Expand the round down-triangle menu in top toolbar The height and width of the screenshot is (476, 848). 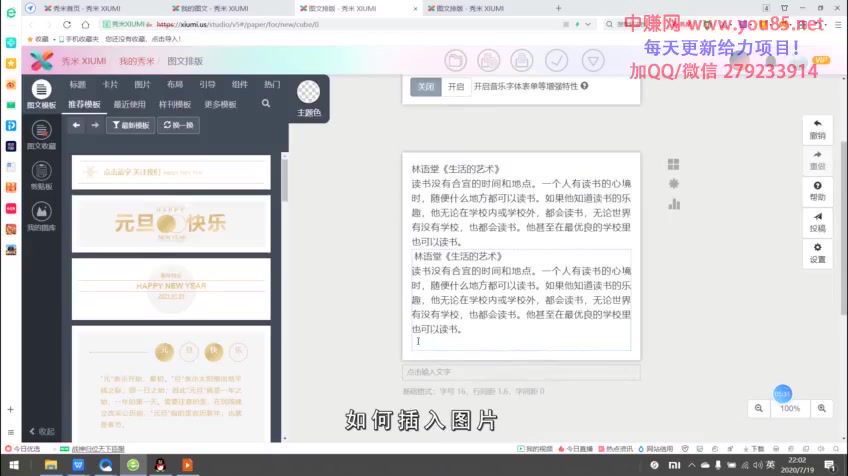coord(593,60)
